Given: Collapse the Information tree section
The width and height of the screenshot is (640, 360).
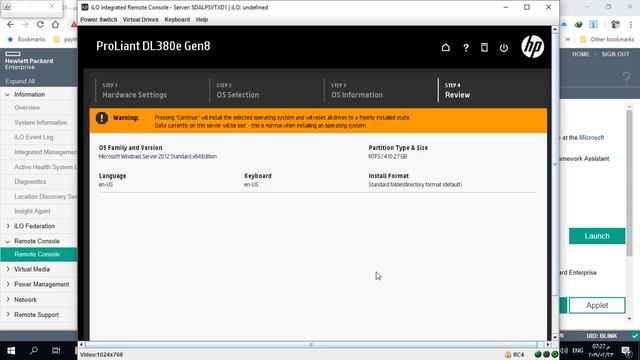Looking at the screenshot, I should tap(7, 95).
